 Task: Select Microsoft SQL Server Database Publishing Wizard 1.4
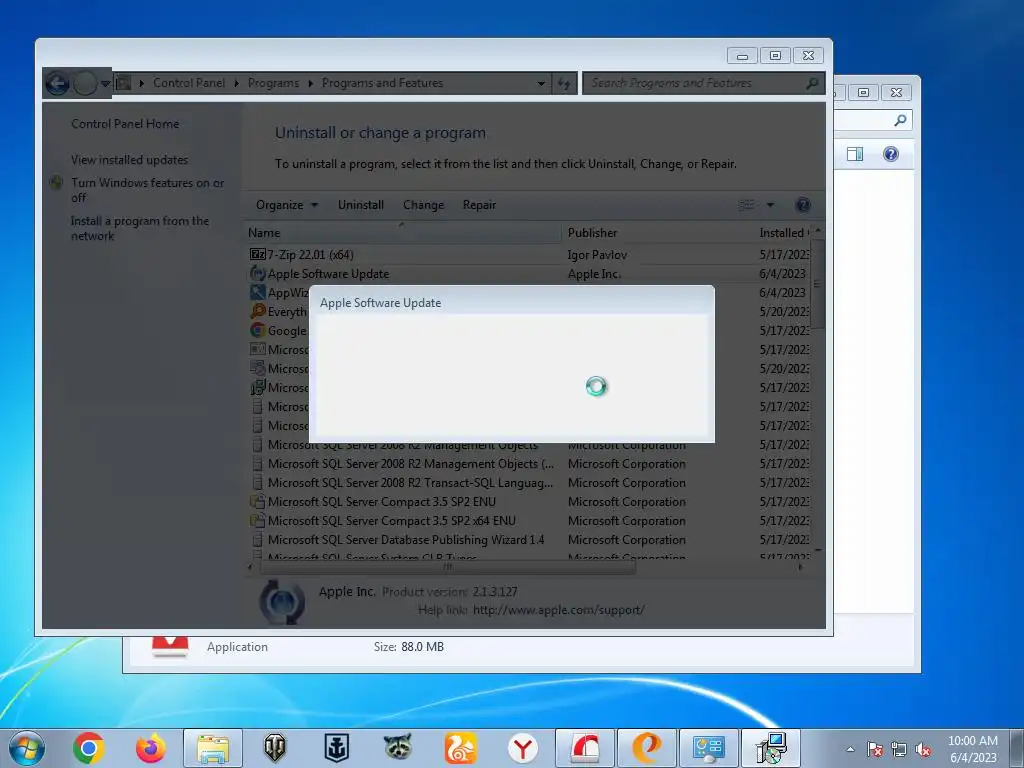tap(528, 539)
